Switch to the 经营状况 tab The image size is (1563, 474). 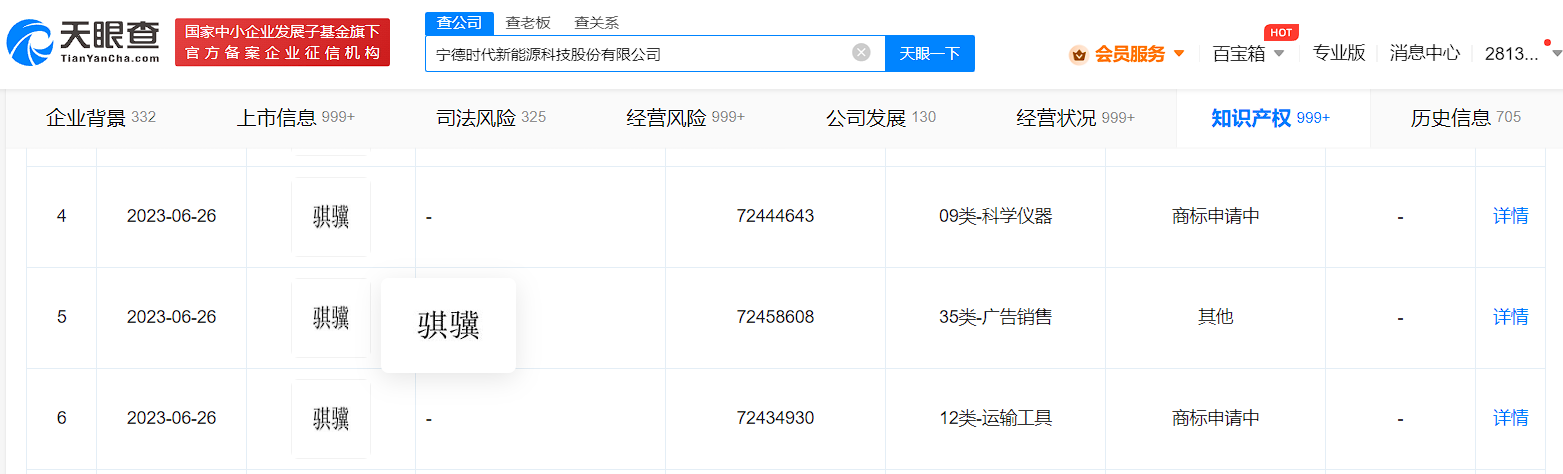[1075, 118]
